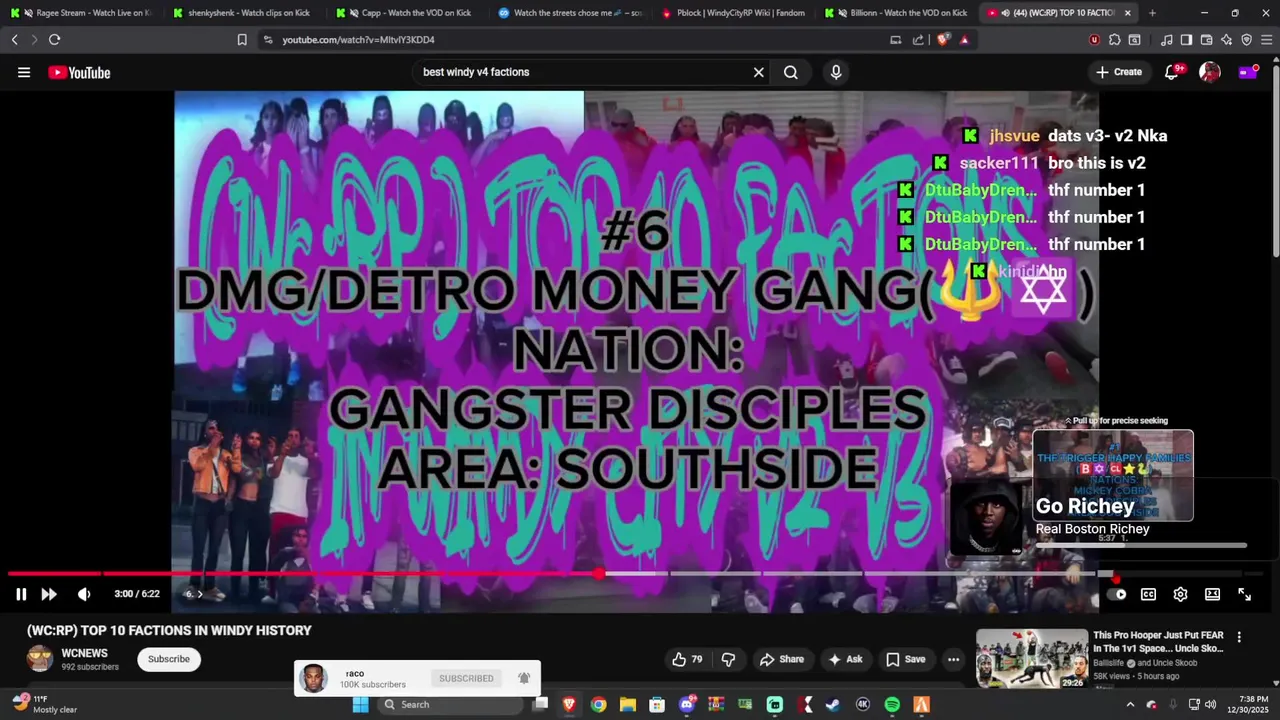Open the uBlock red shield extension
The height and width of the screenshot is (720, 1280).
pyautogui.click(x=1094, y=40)
